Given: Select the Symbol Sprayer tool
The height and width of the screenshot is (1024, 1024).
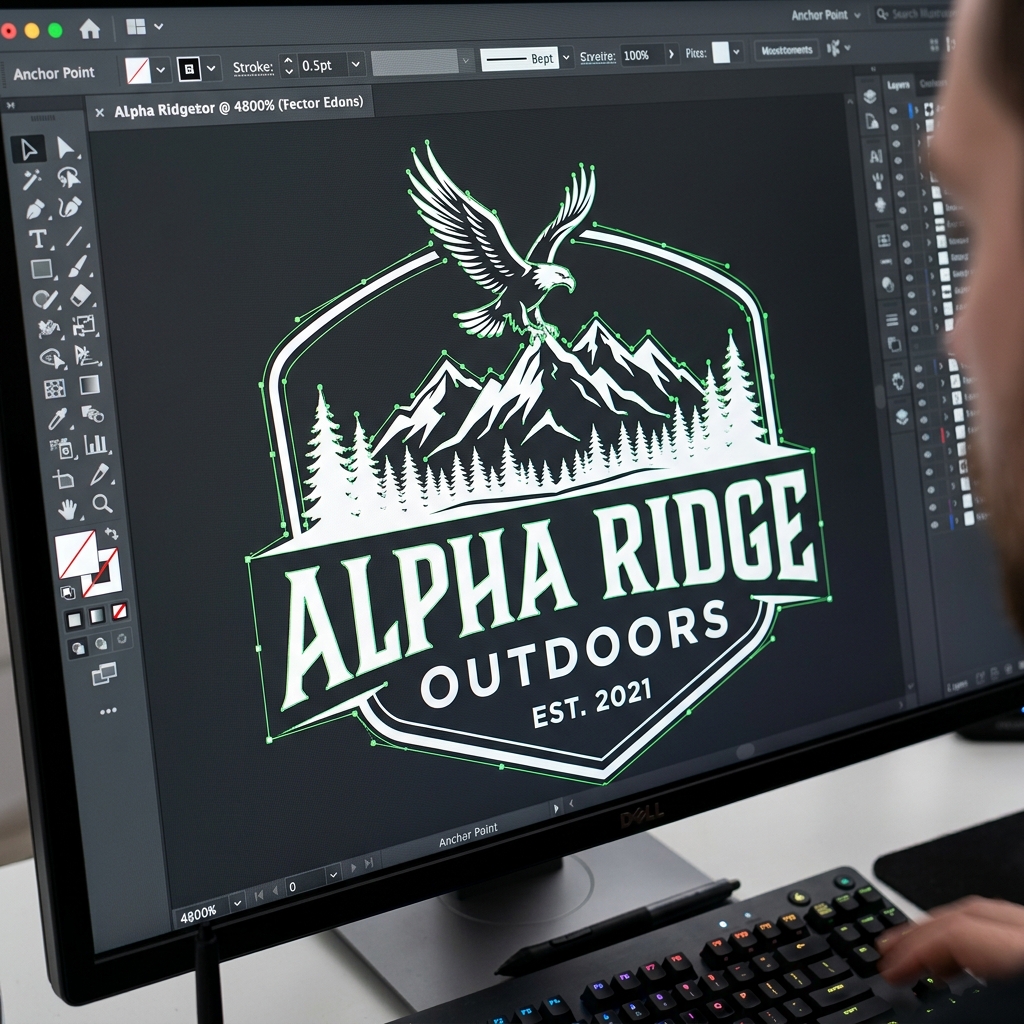Looking at the screenshot, I should click(62, 449).
